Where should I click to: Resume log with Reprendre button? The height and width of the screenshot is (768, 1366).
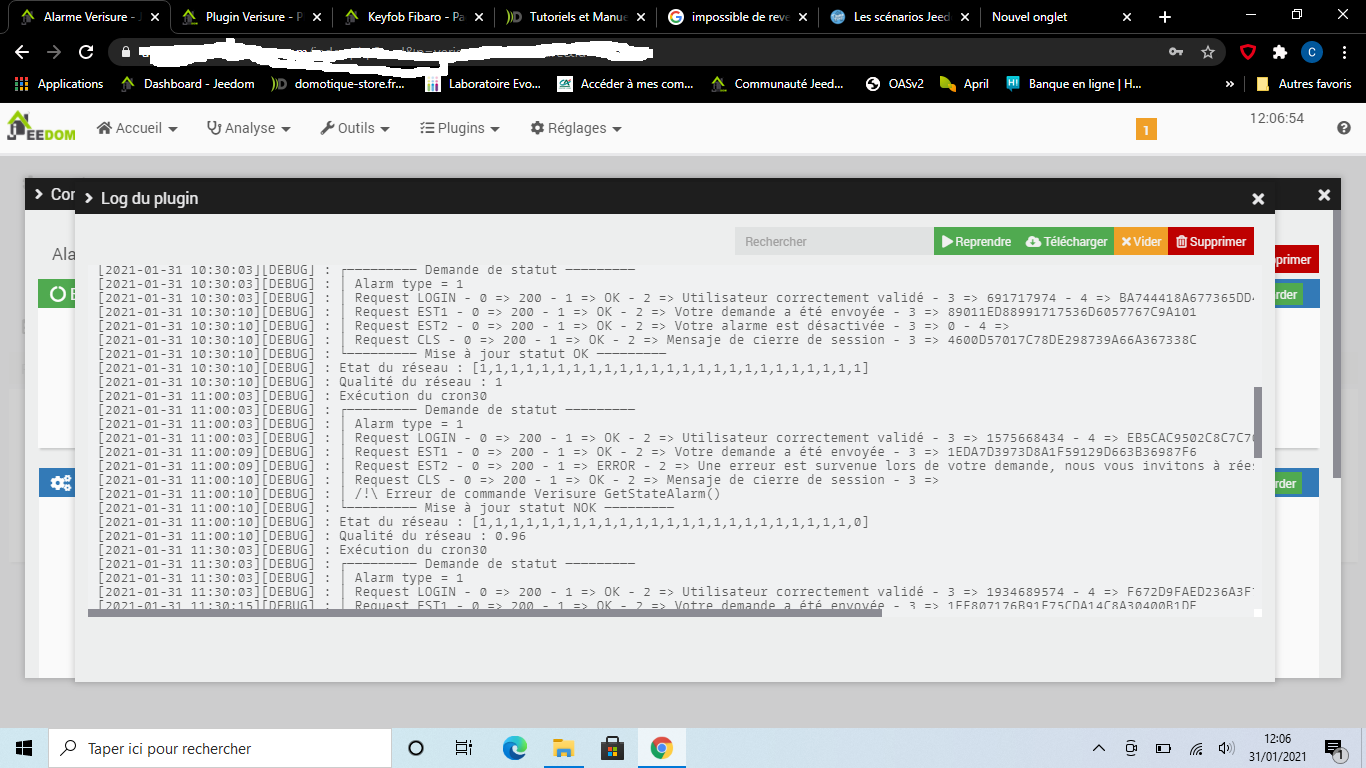976,241
